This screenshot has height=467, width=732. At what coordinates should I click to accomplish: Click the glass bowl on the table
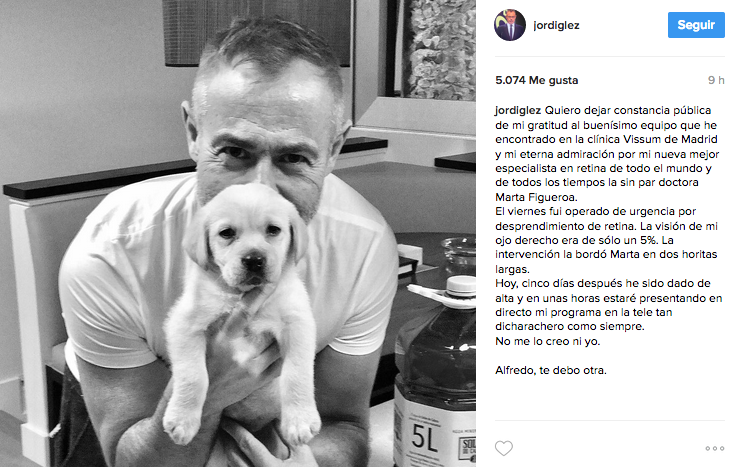click(x=459, y=255)
